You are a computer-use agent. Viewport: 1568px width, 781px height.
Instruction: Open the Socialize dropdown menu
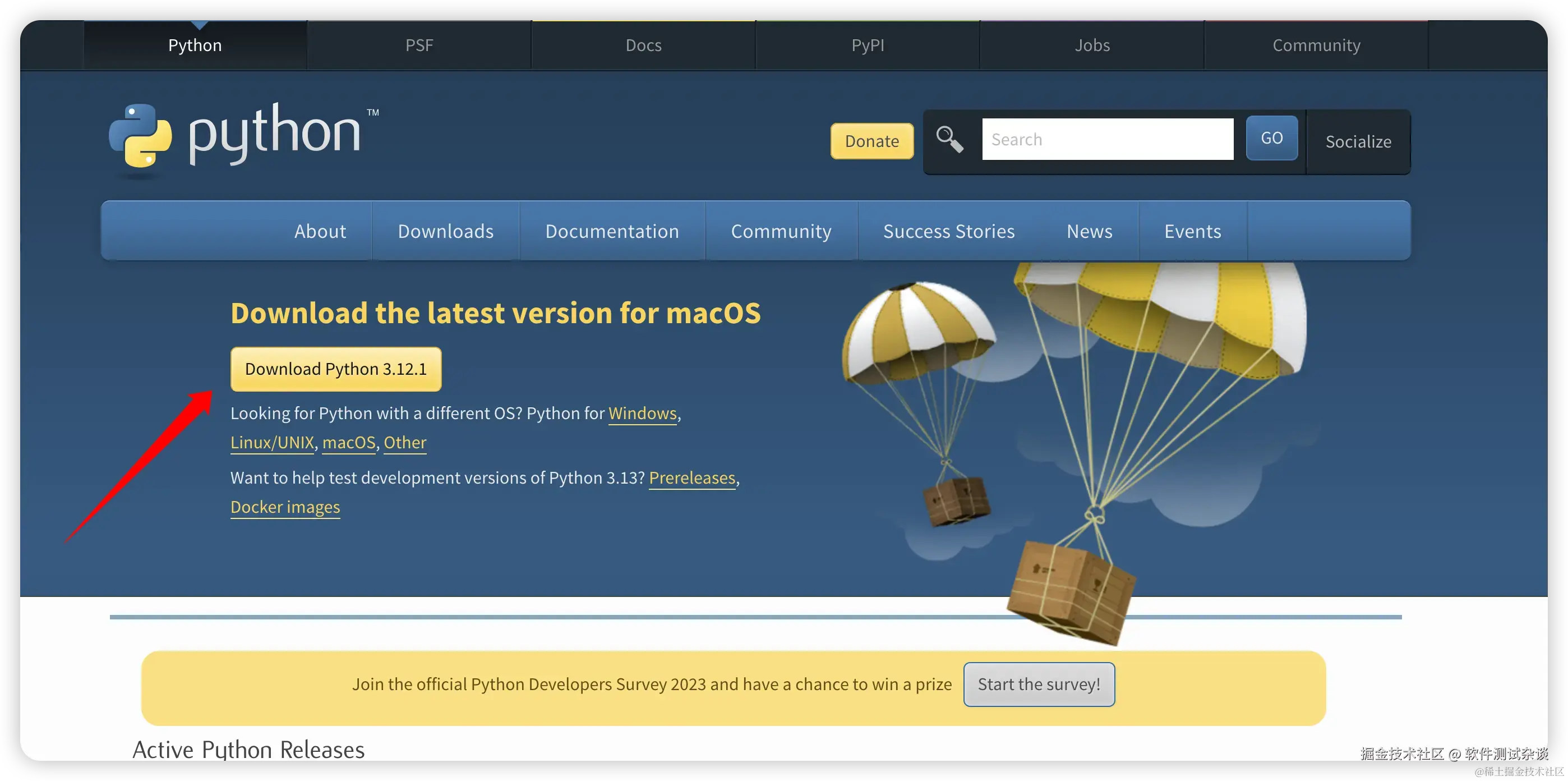point(1358,141)
